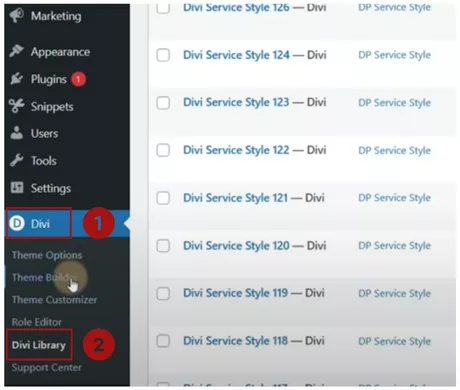The height and width of the screenshot is (390, 460).
Task: Click DP Service Style category for Style 121
Action: click(395, 198)
